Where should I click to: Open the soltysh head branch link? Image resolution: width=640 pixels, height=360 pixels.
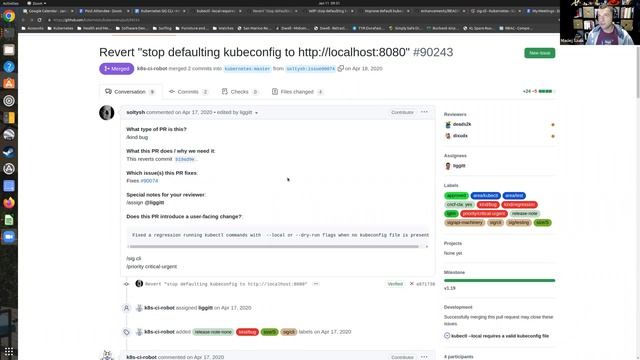(x=311, y=69)
